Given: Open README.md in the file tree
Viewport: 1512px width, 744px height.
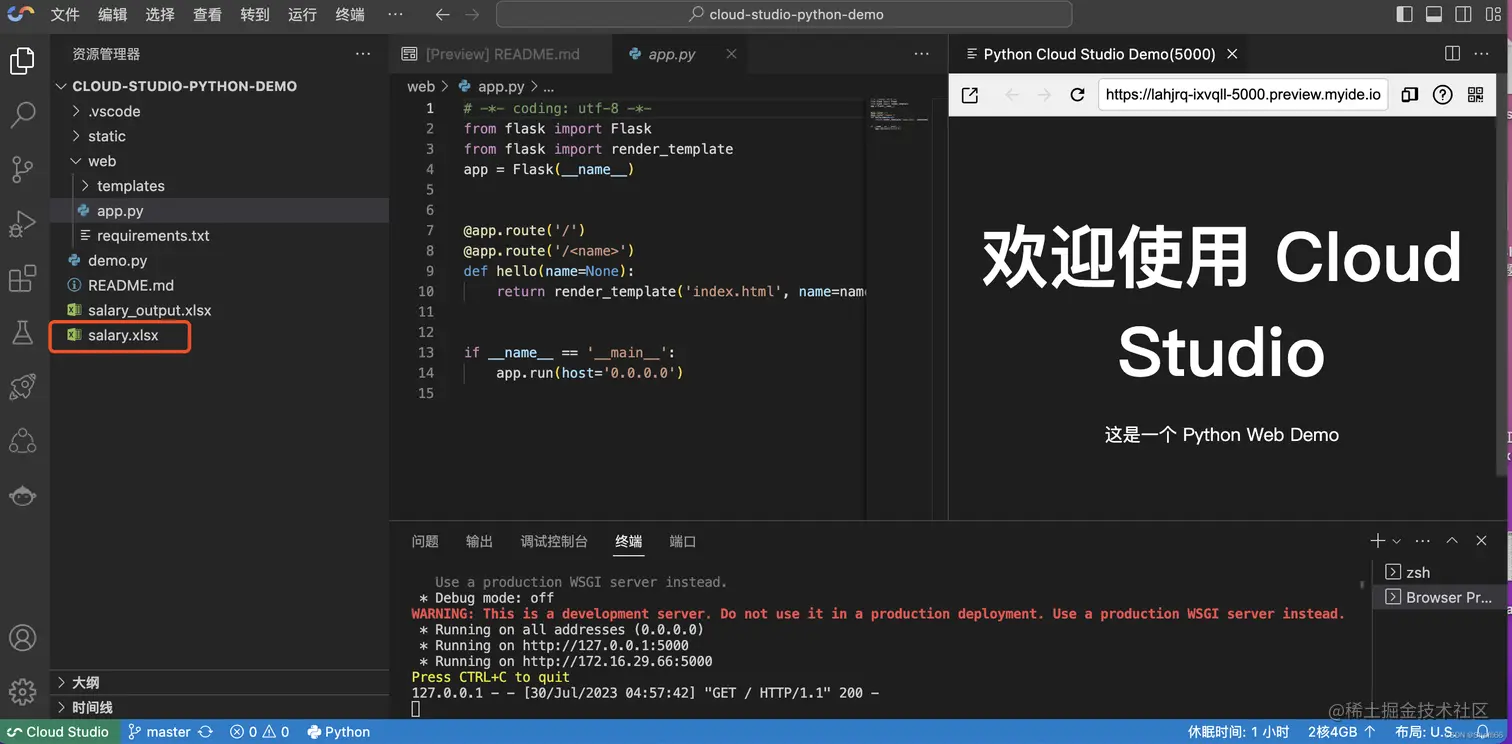Looking at the screenshot, I should [131, 285].
